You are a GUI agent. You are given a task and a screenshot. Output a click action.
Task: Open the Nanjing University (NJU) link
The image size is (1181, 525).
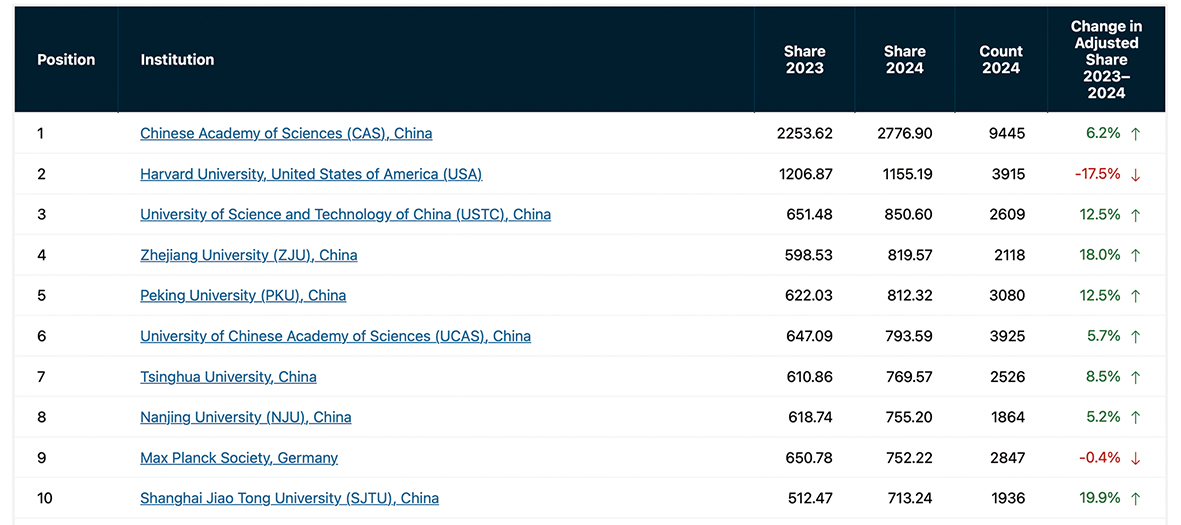click(x=245, y=417)
